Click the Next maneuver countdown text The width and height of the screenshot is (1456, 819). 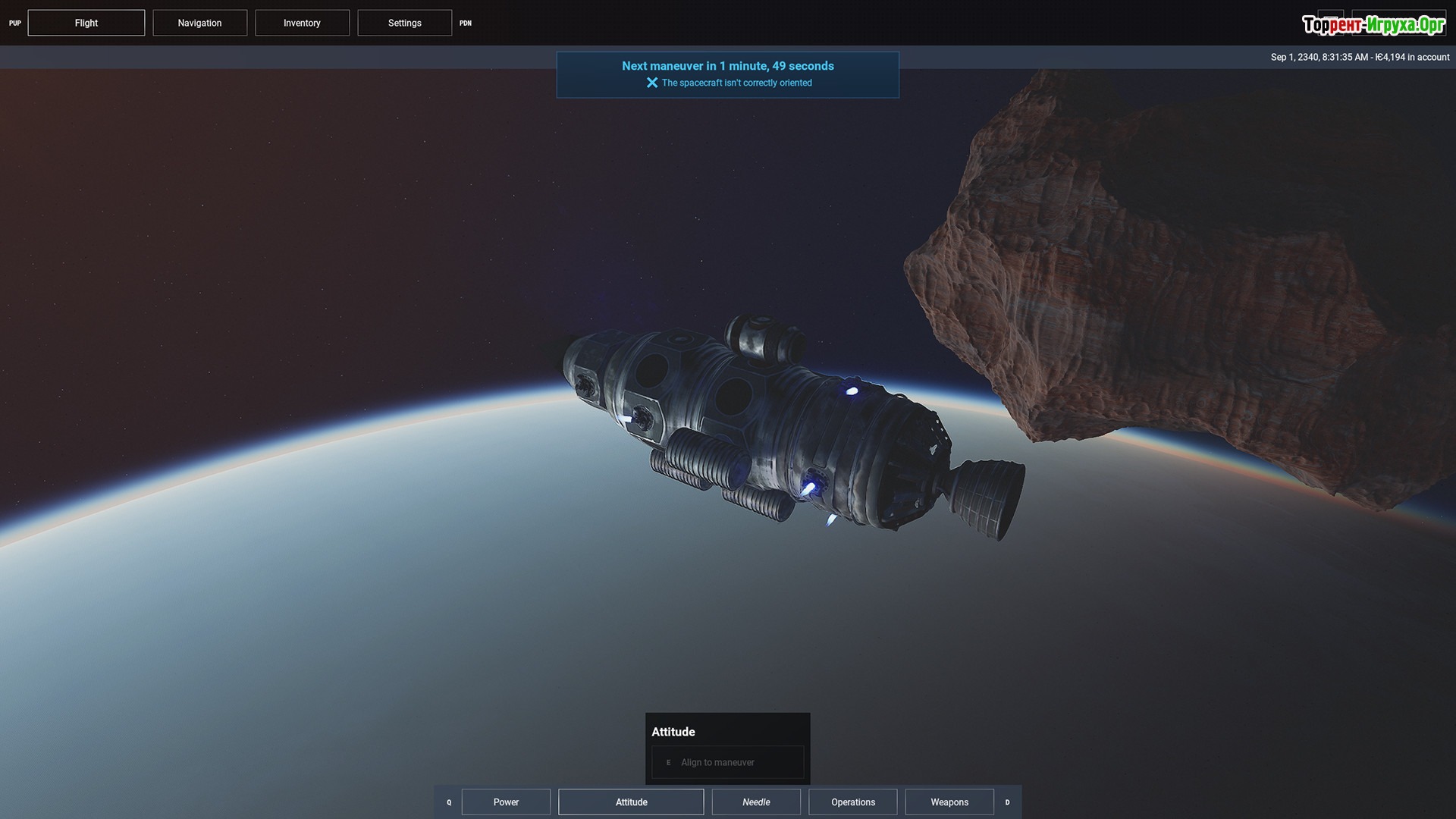[x=727, y=66]
